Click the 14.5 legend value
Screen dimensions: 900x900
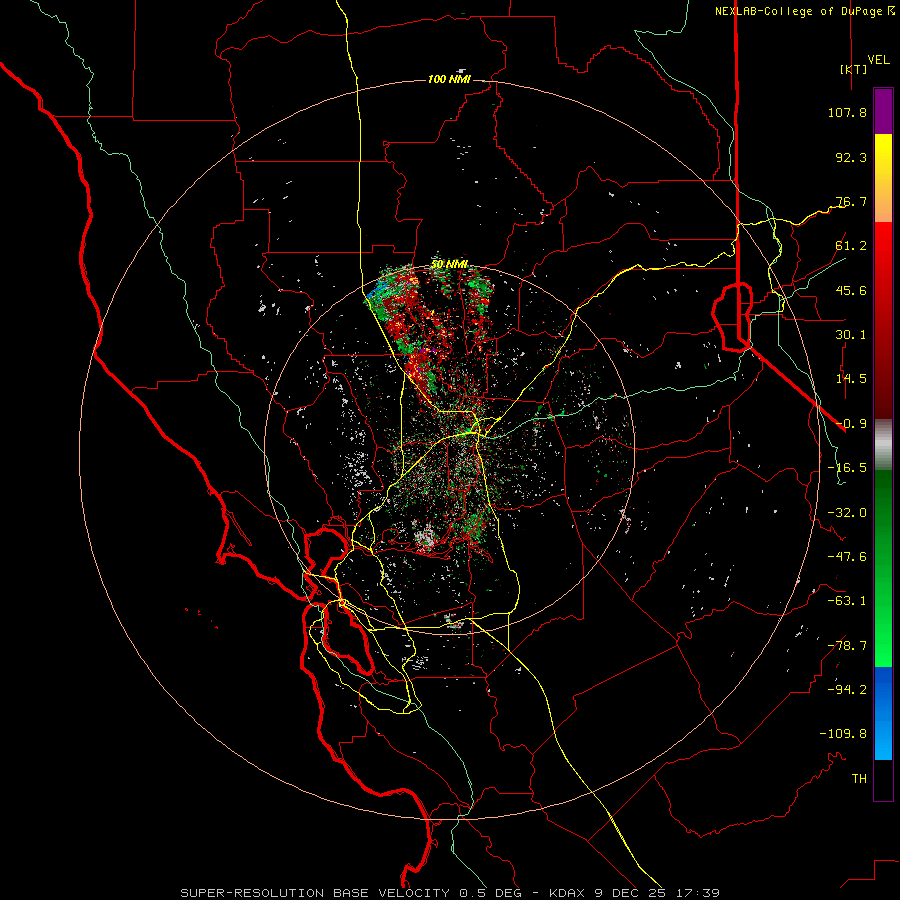tap(851, 379)
